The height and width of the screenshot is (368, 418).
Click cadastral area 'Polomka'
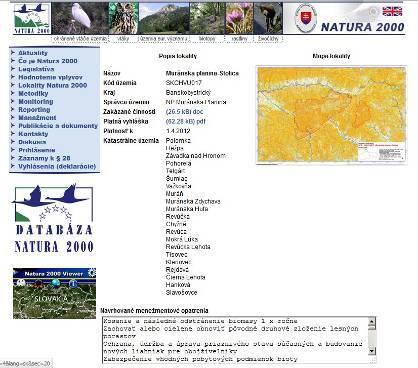click(178, 141)
